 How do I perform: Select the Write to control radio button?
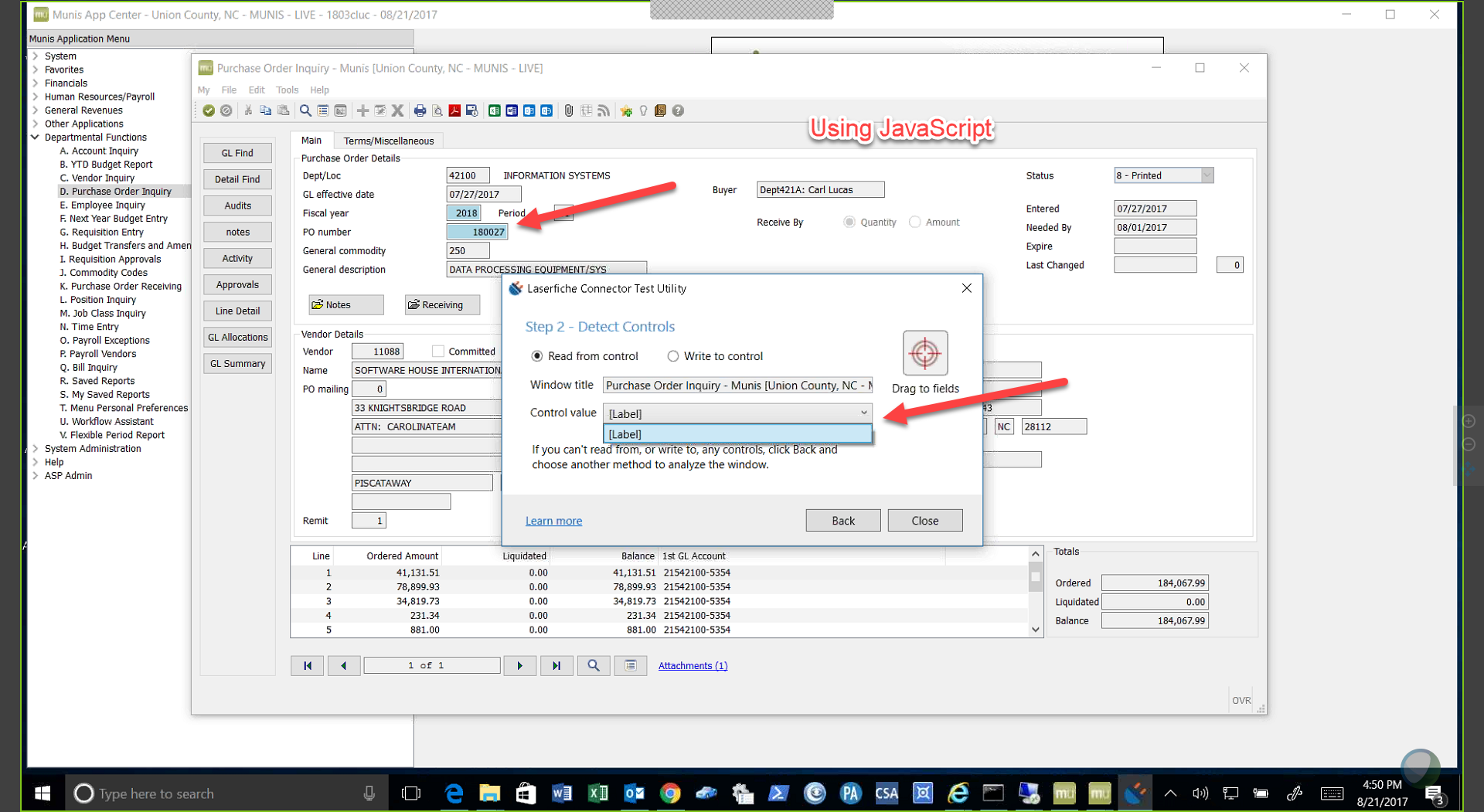coord(673,356)
